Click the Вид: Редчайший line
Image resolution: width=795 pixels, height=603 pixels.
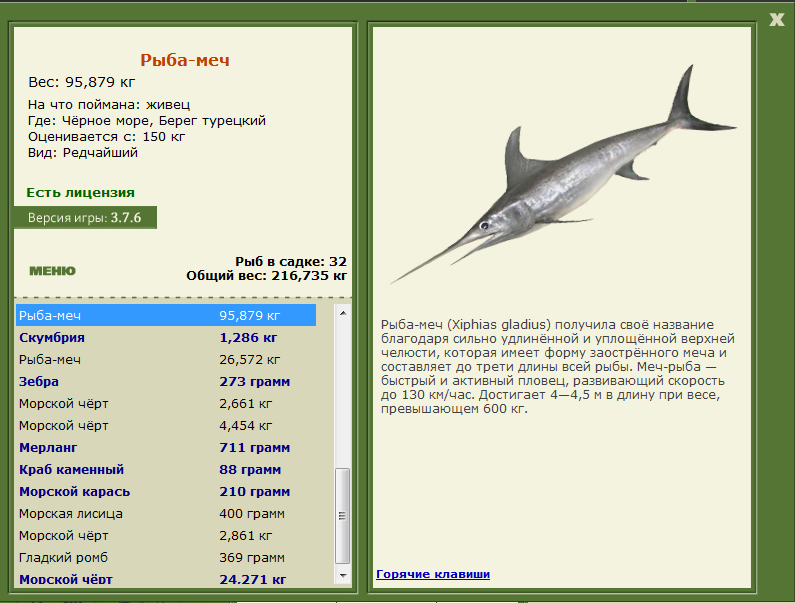(x=83, y=153)
